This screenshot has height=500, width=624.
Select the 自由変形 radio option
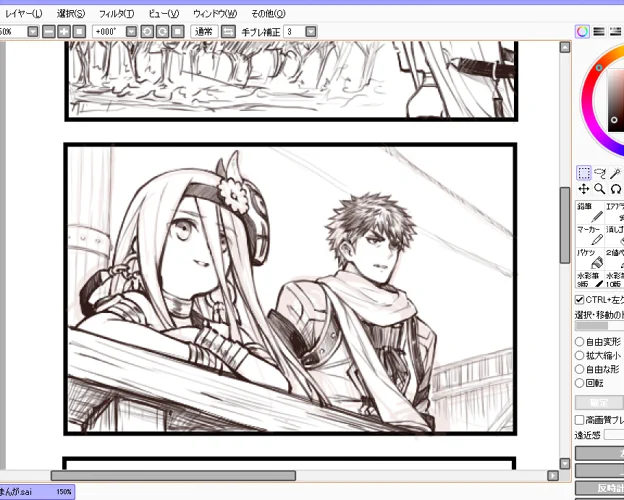point(579,342)
